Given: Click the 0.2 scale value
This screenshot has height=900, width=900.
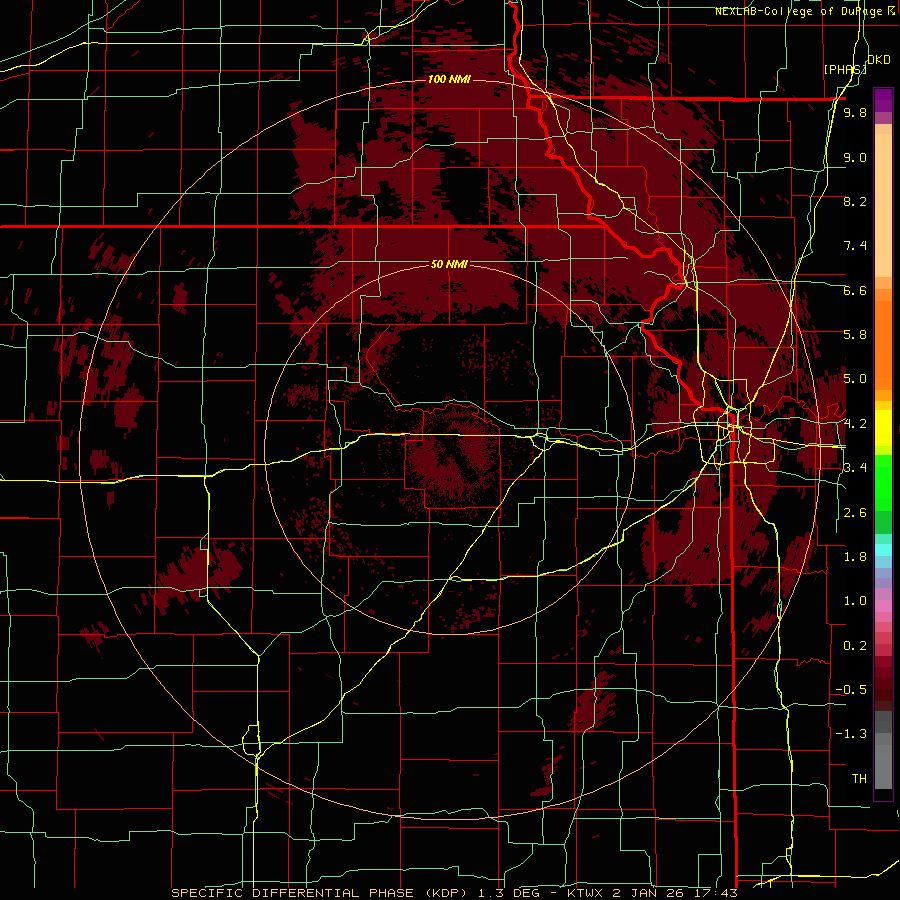Looking at the screenshot, I should coord(855,646).
